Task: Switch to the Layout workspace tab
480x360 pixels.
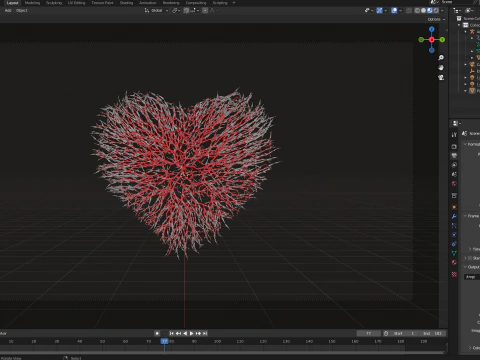Action: click(x=12, y=3)
